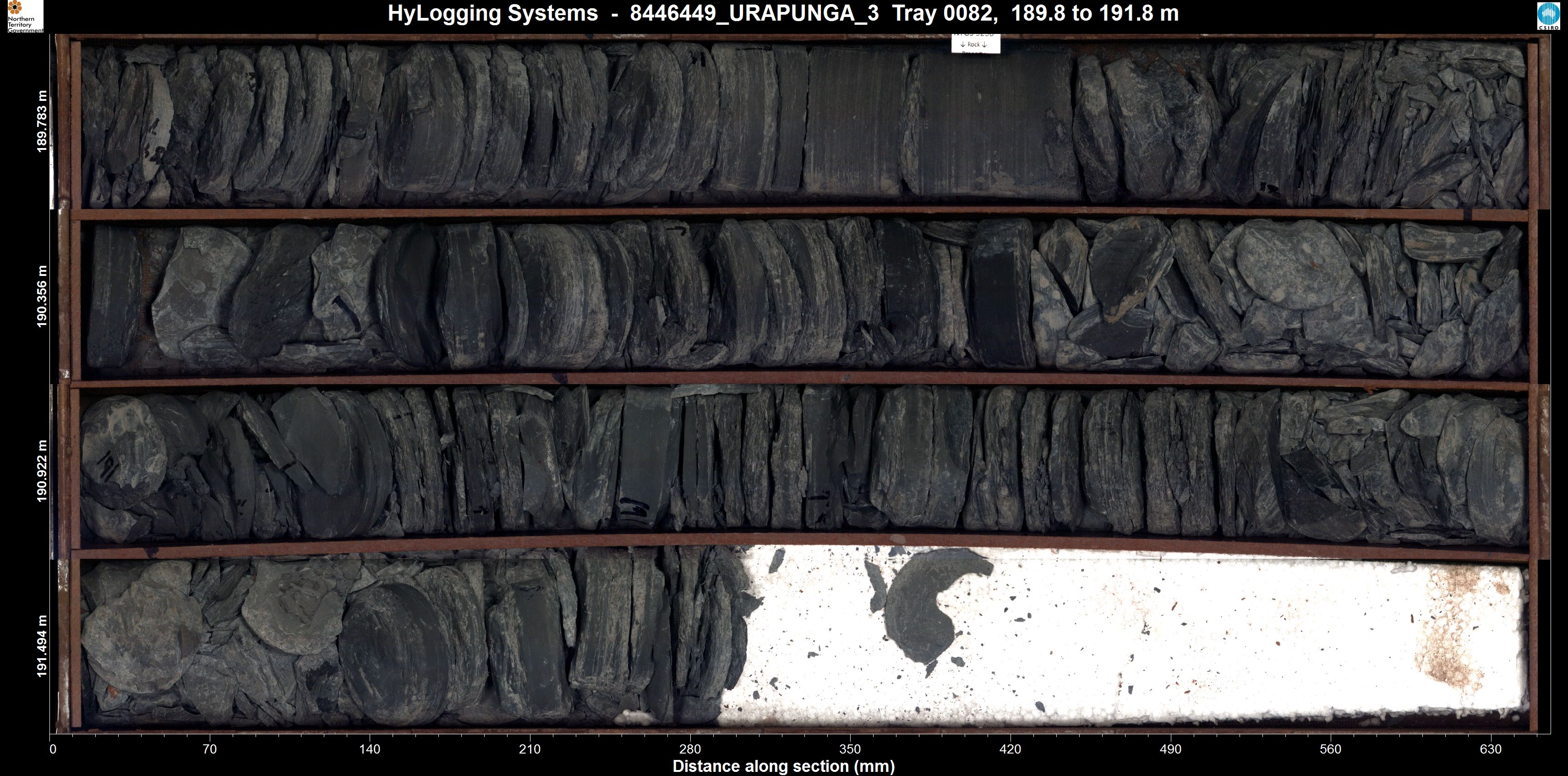1568x776 pixels.
Task: Select the 189.783 m depth label
Action: pyautogui.click(x=42, y=121)
